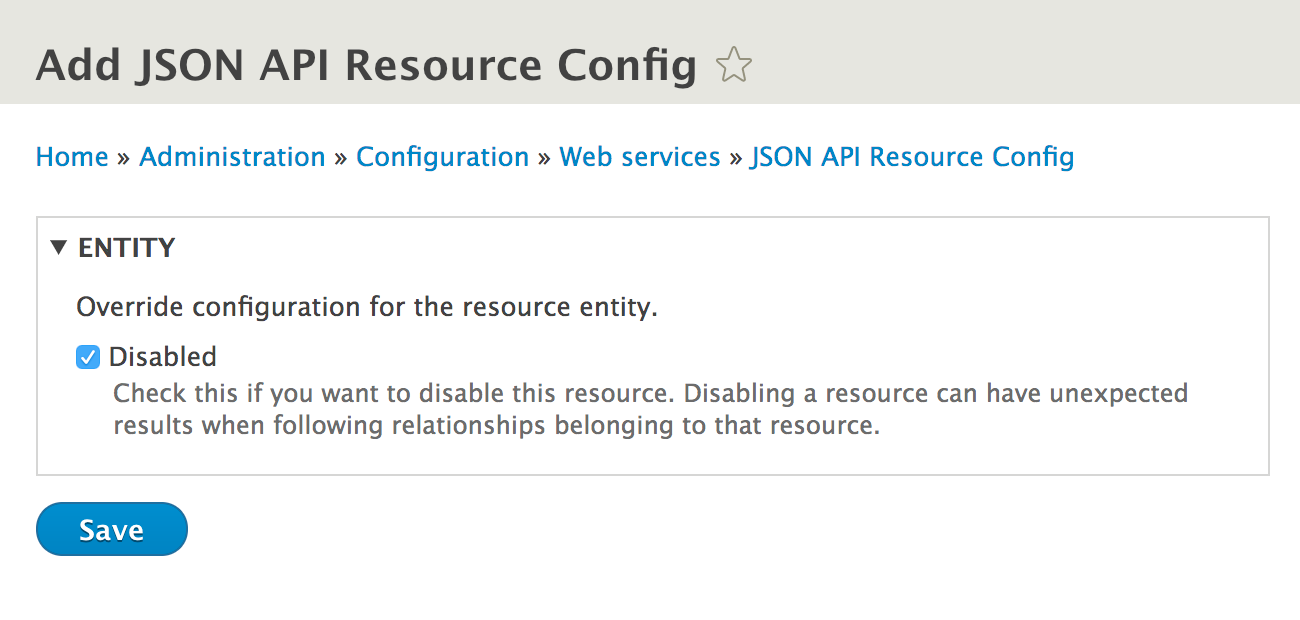The width and height of the screenshot is (1300, 620).
Task: Click the ENTITY section heading text
Action: [x=126, y=248]
